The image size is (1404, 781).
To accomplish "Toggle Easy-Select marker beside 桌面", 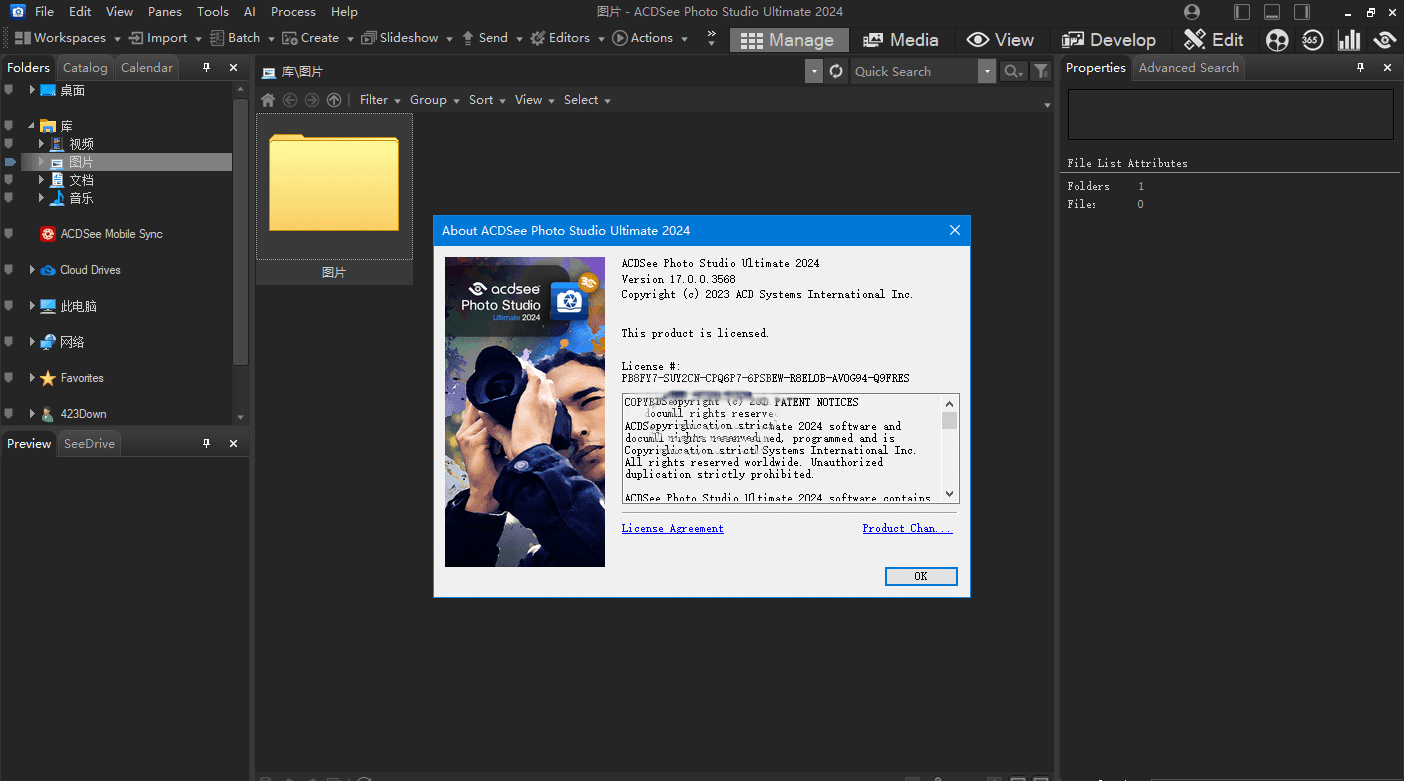I will [x=9, y=90].
